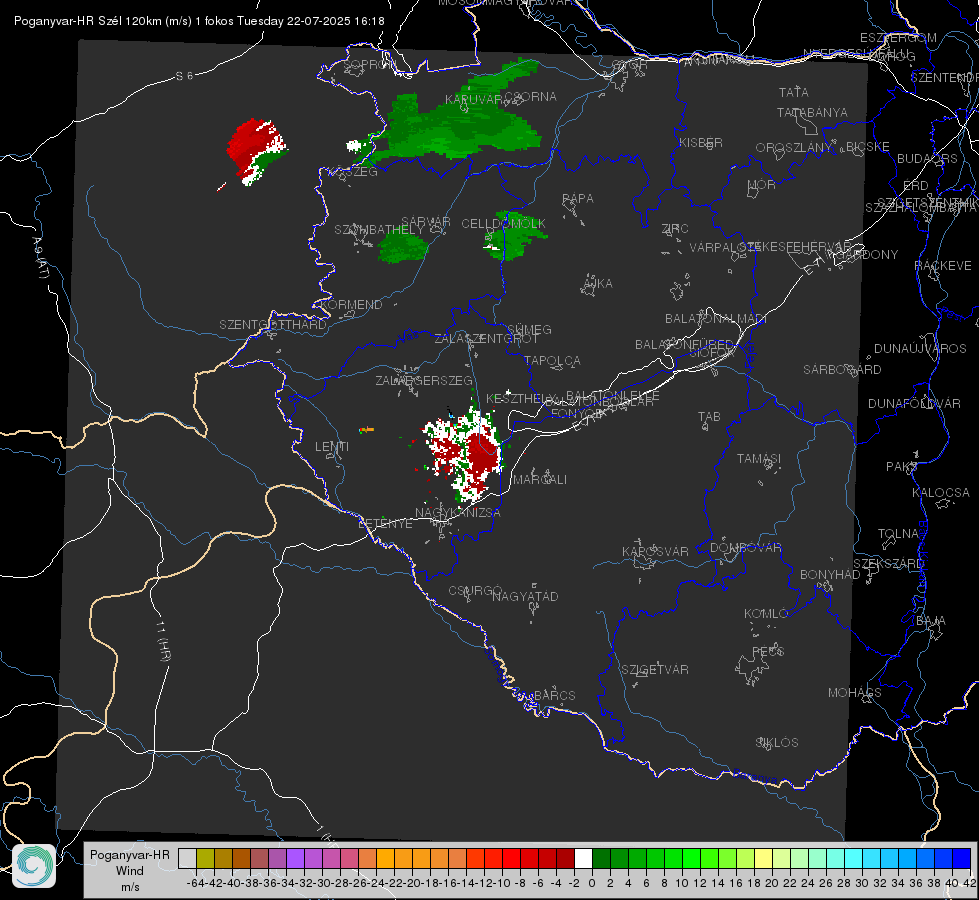Click the TAPOLCA label
This screenshot has height=900, width=979.
click(552, 360)
